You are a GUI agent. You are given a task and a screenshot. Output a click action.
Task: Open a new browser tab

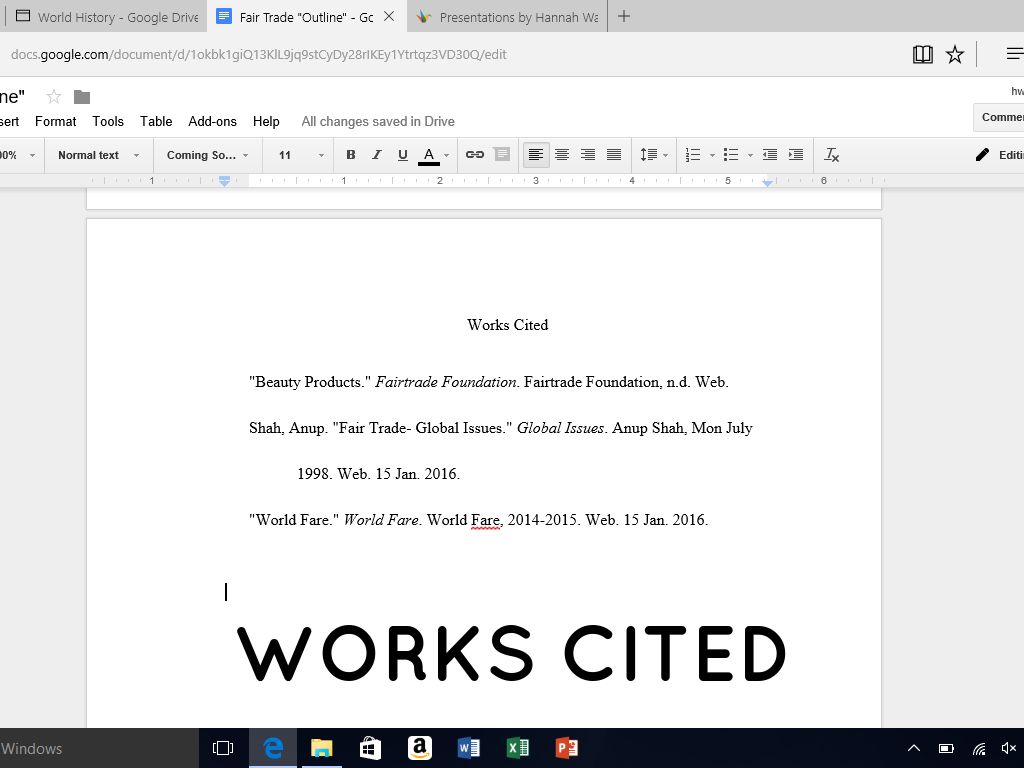click(x=624, y=16)
